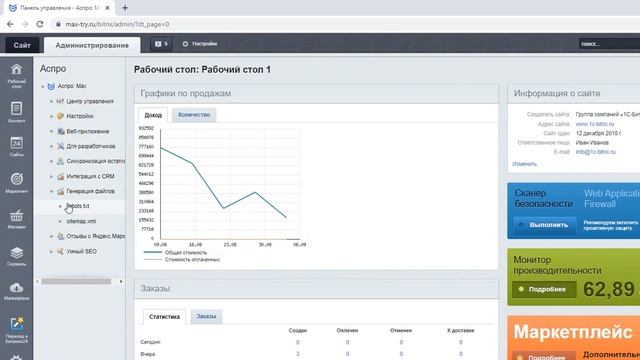The image size is (640, 360).
Task: Close the Панель управления browser tab
Action: click(x=107, y=8)
